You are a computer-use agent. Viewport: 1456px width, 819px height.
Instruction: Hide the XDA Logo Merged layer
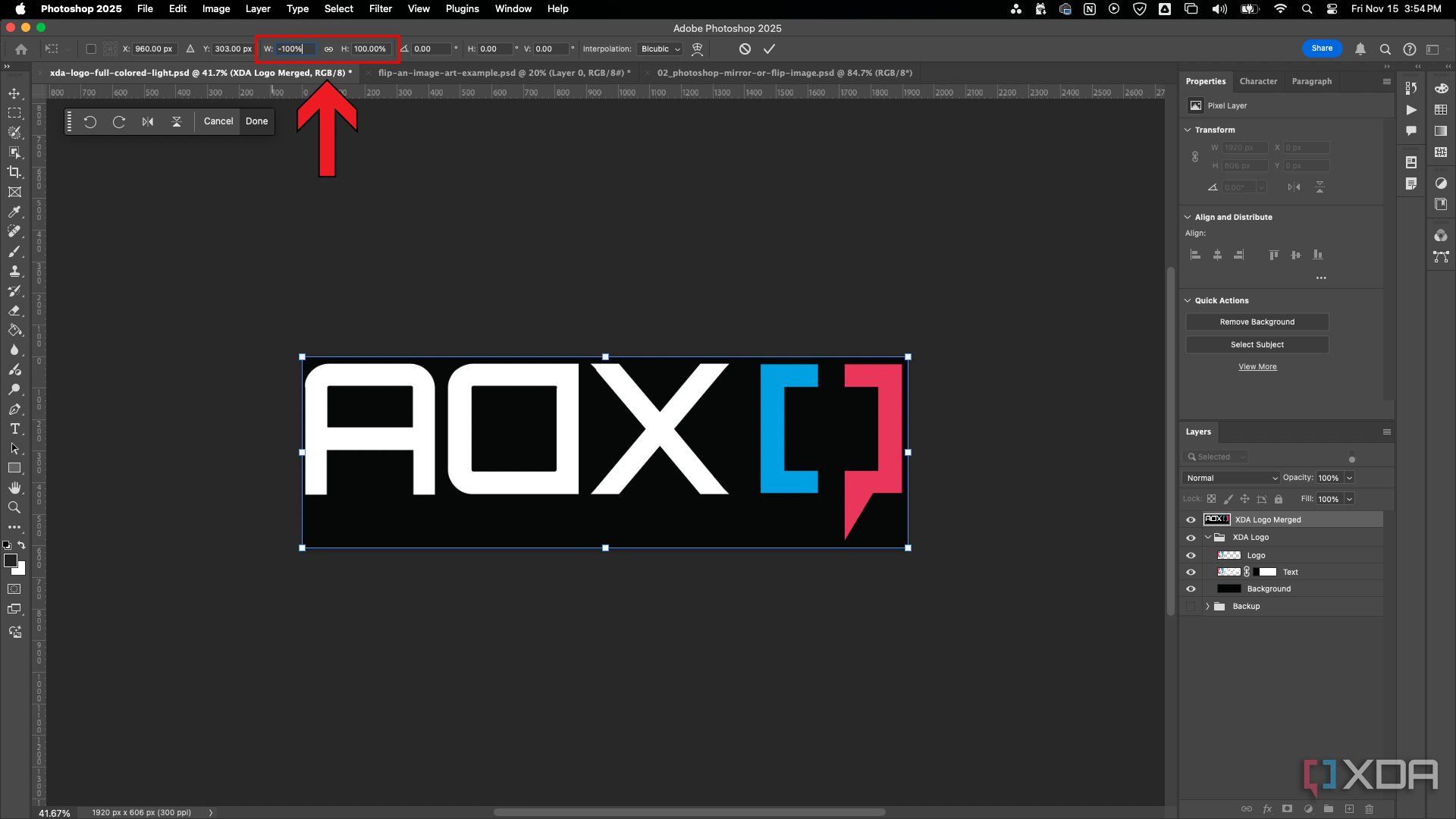pyautogui.click(x=1191, y=519)
